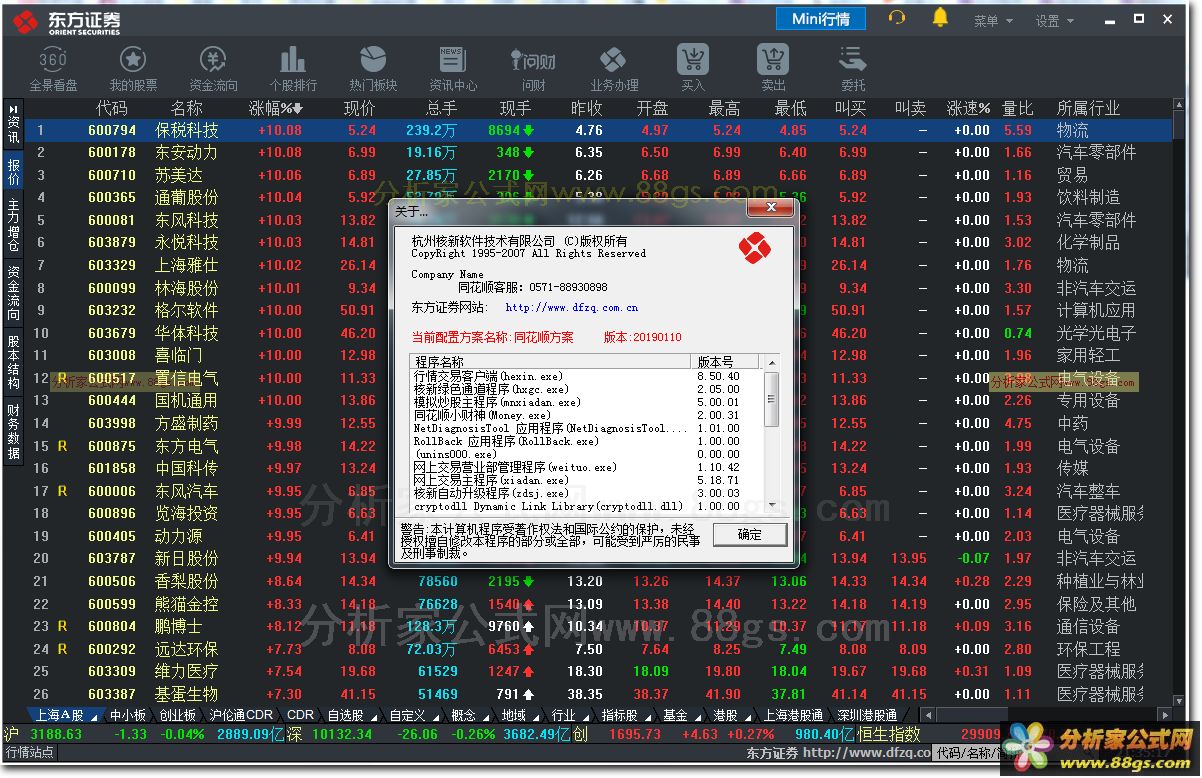Collapse the left sidebar arrow icon
Screen dimensions: 1202x778
click(14, 108)
